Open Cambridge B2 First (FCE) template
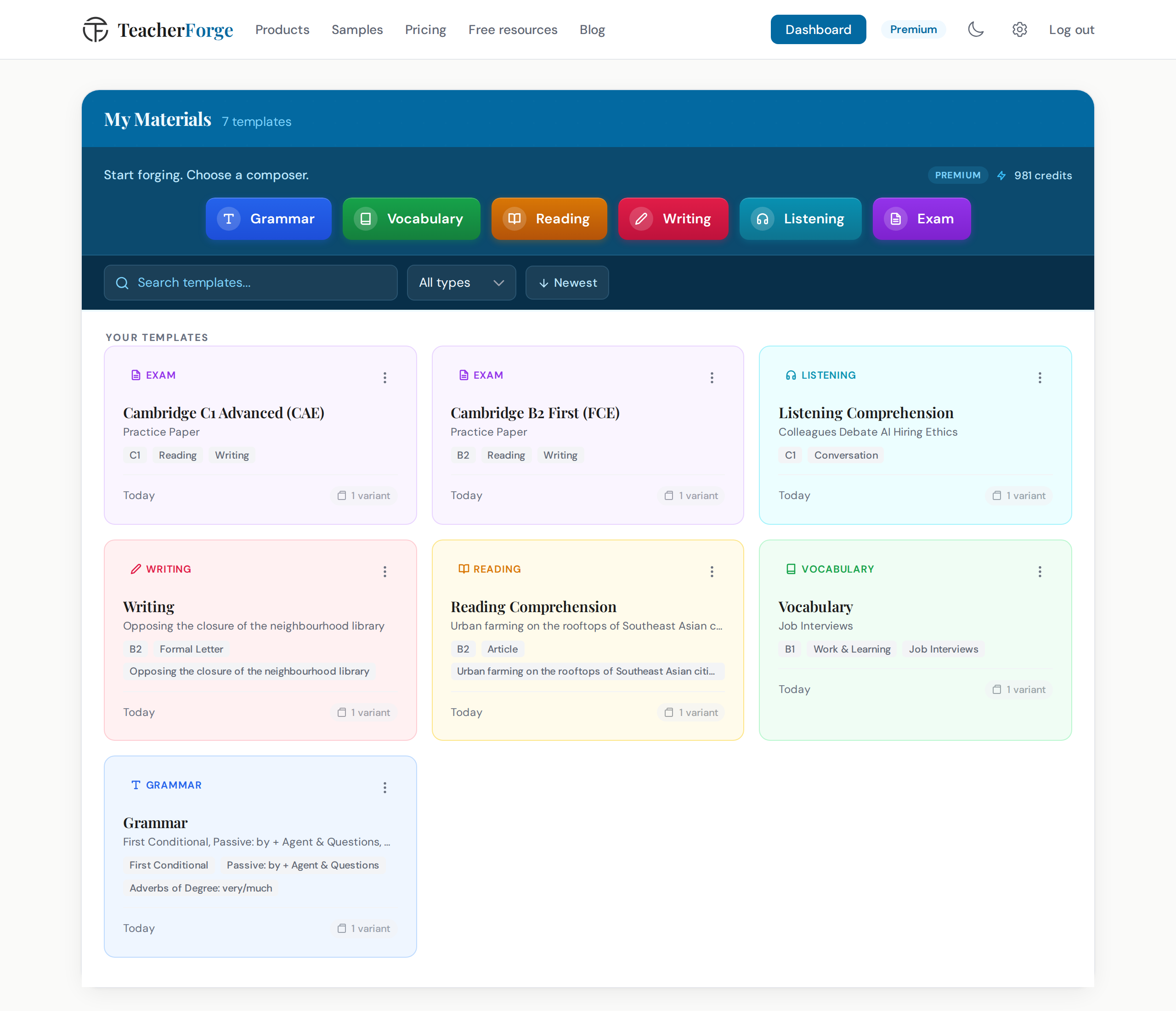This screenshot has width=1176, height=1011. (x=535, y=413)
